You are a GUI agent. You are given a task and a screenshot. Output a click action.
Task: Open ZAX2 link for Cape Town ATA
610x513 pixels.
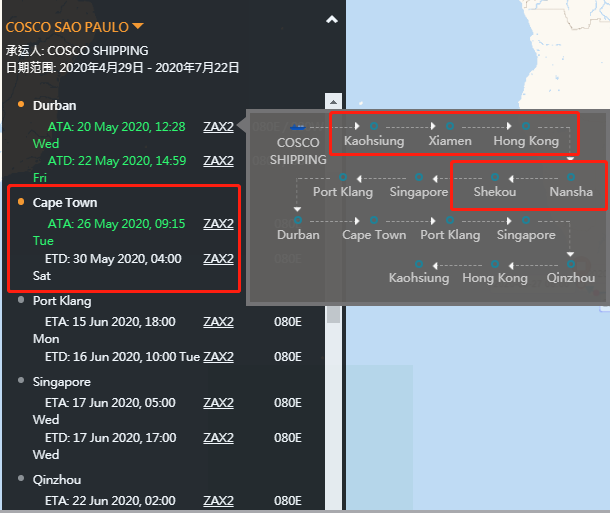(218, 224)
